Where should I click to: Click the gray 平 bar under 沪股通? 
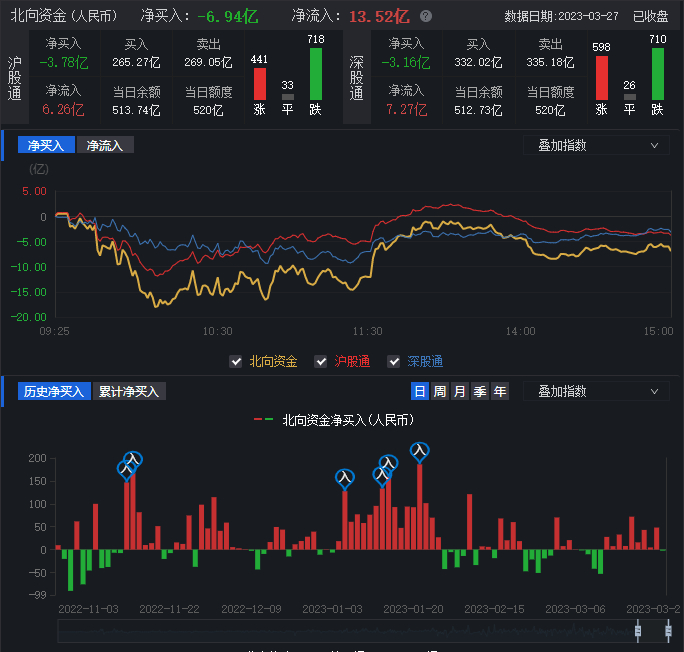pyautogui.click(x=288, y=96)
